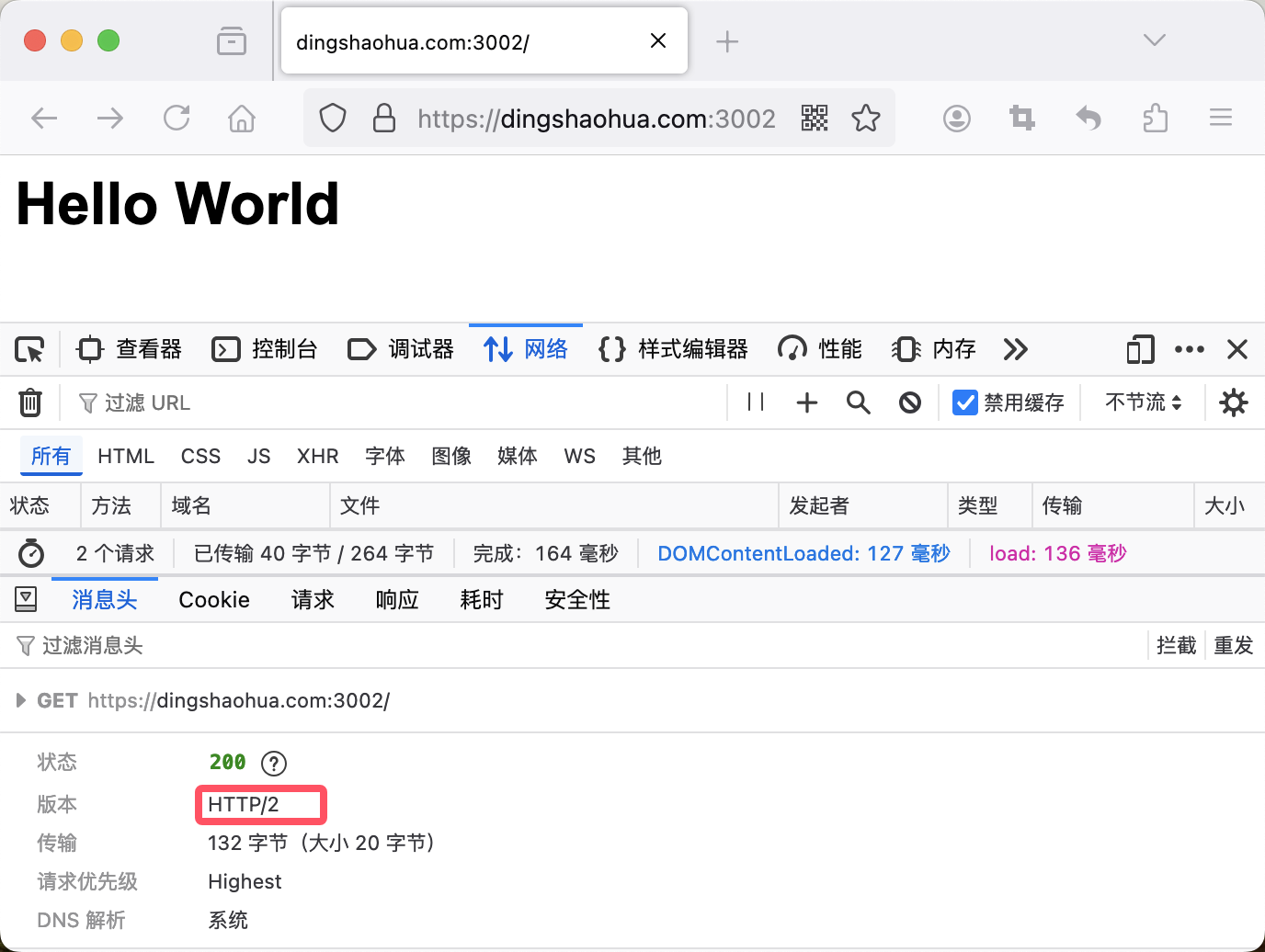Open the 重发 resend button

(x=1233, y=645)
